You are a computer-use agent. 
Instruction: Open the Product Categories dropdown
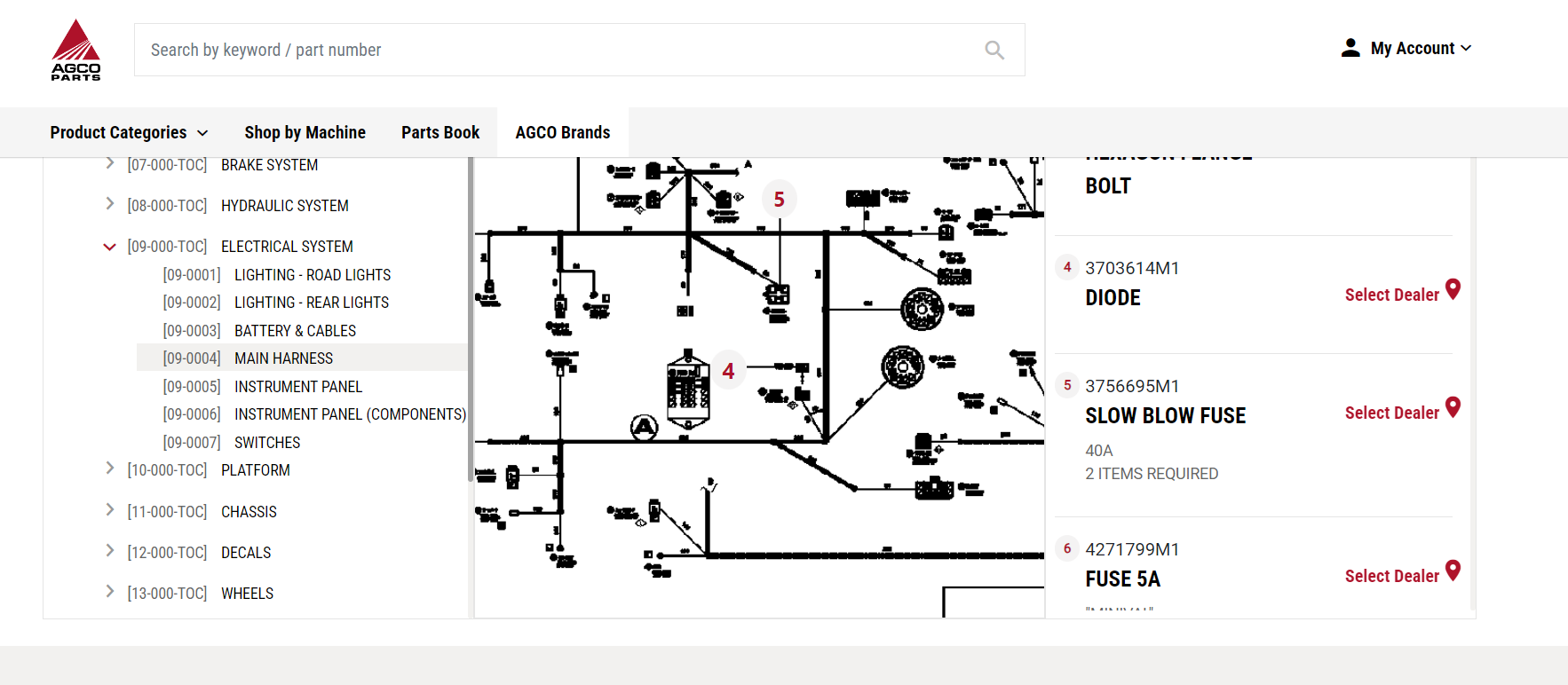pyautogui.click(x=129, y=132)
